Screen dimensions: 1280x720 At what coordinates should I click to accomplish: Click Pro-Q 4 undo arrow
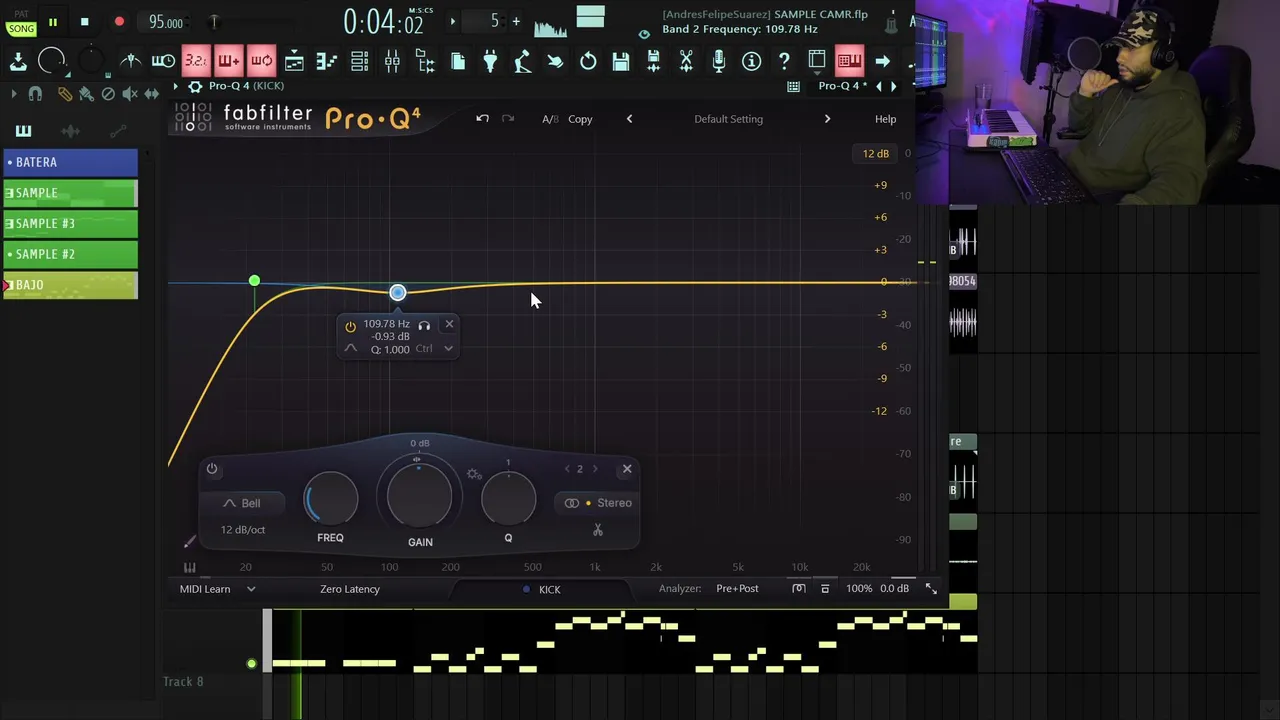tap(482, 118)
